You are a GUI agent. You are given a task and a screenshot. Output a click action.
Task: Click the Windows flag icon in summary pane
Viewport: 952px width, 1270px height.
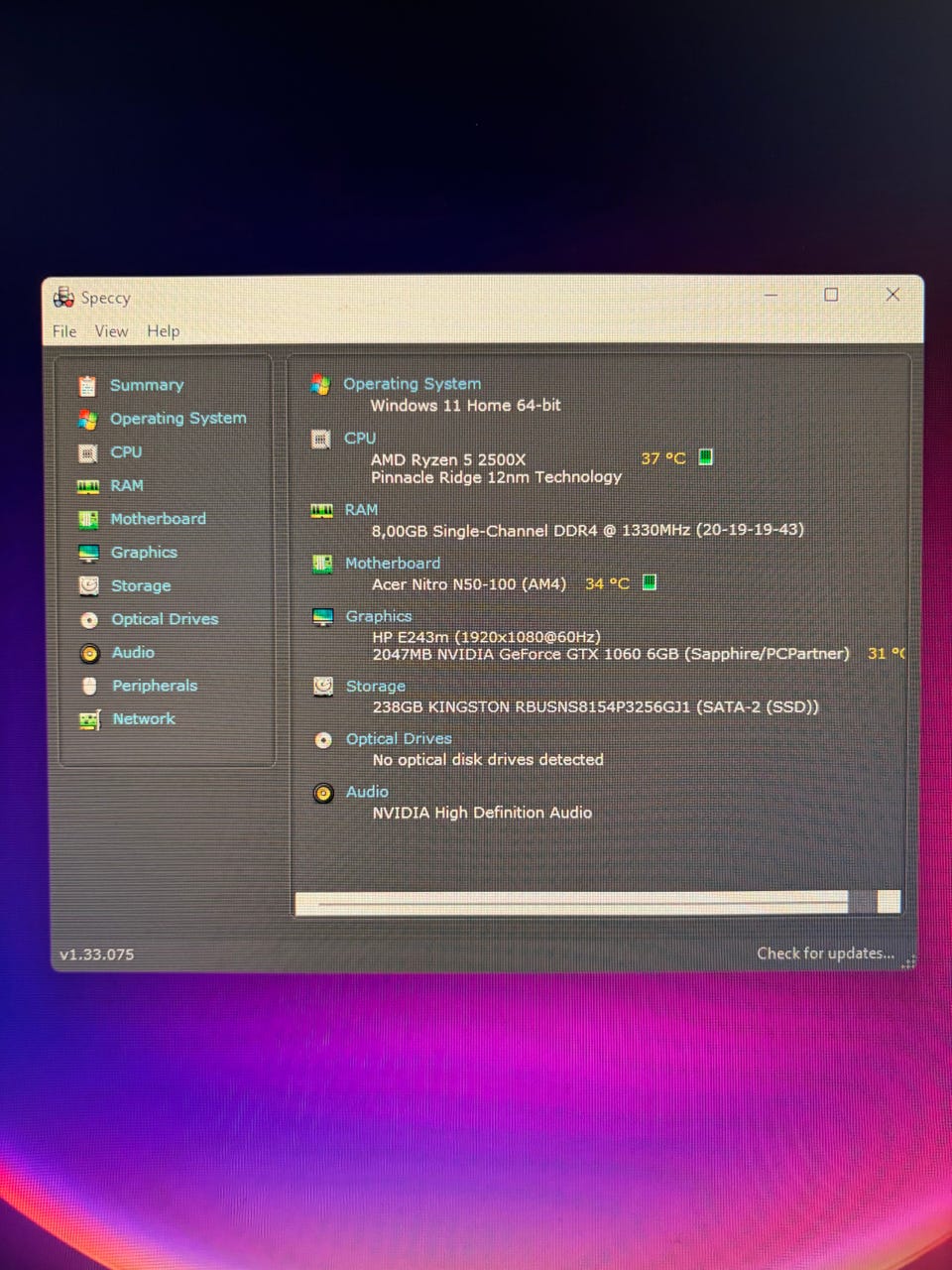(320, 384)
